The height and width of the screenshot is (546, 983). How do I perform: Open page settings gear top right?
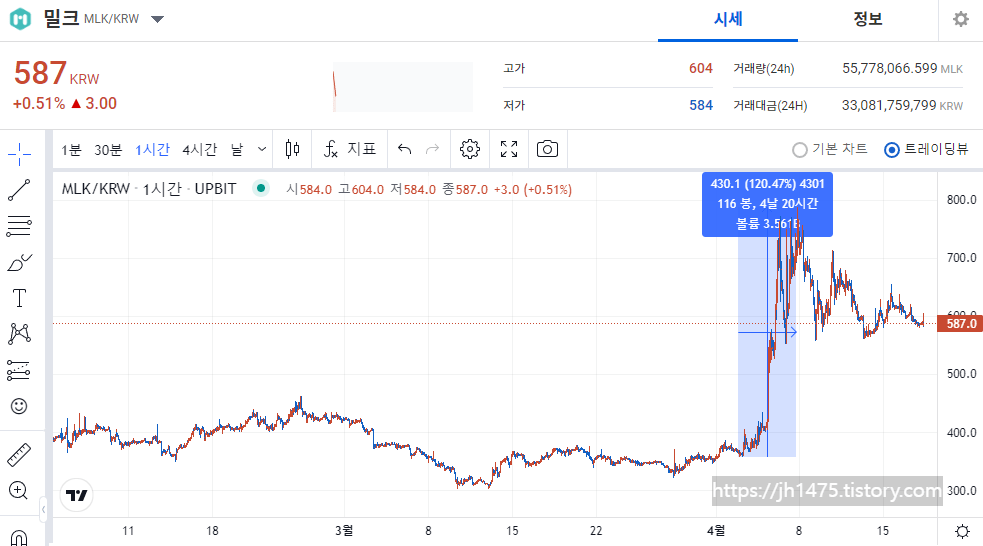point(960,19)
